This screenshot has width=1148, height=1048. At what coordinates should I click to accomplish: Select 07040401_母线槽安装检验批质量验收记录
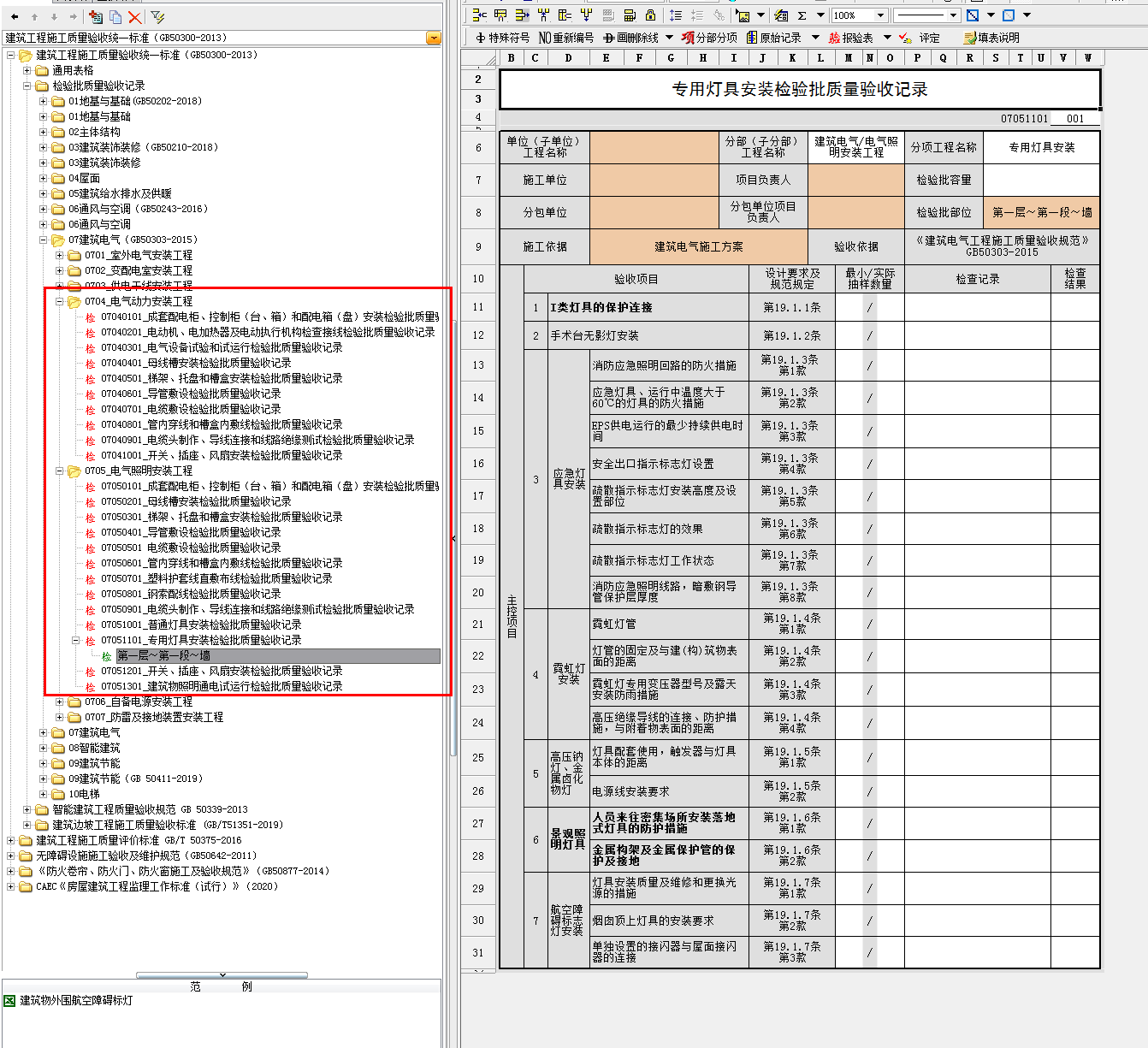[x=196, y=363]
